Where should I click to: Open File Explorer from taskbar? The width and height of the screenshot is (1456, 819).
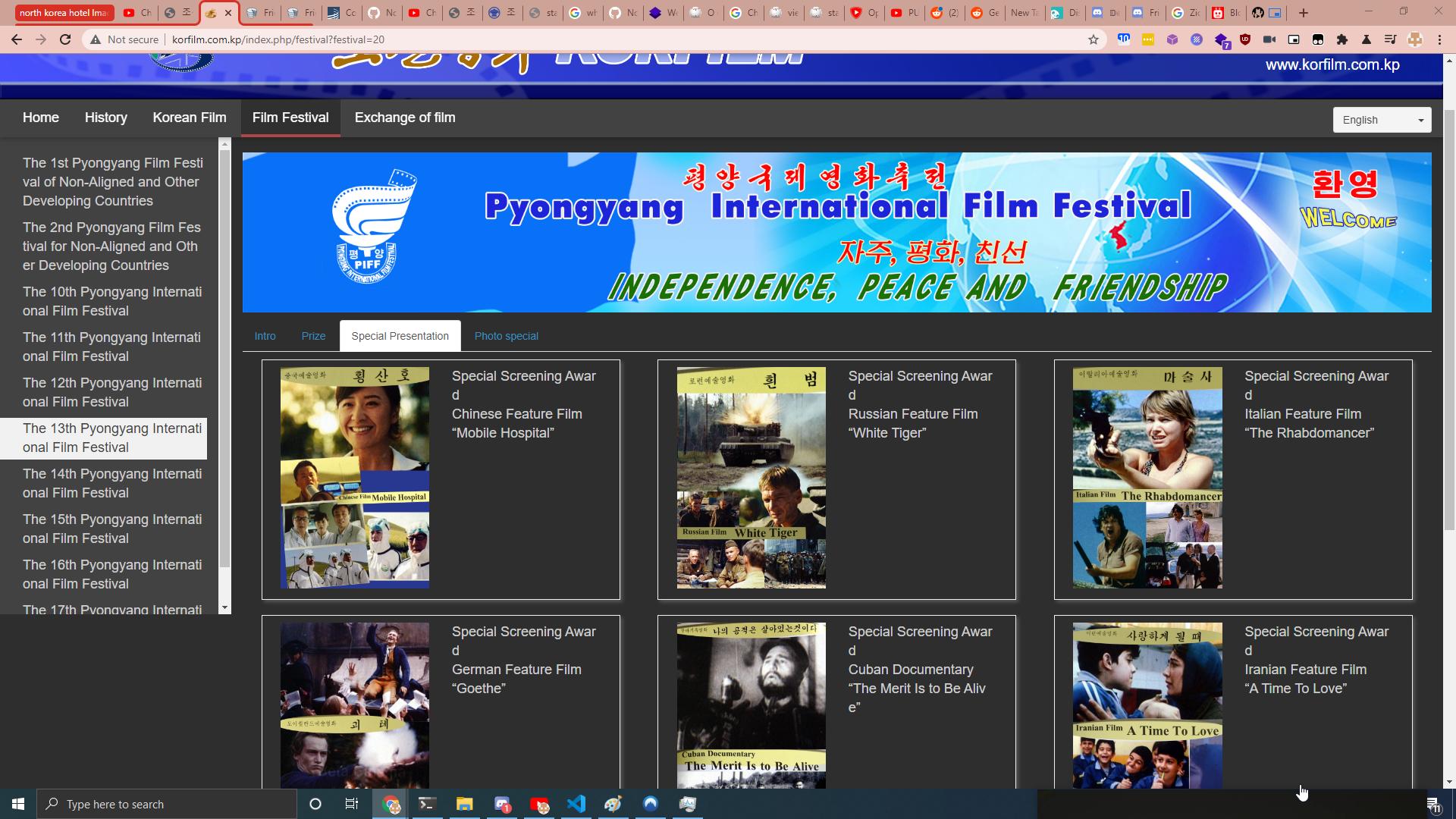[x=464, y=804]
